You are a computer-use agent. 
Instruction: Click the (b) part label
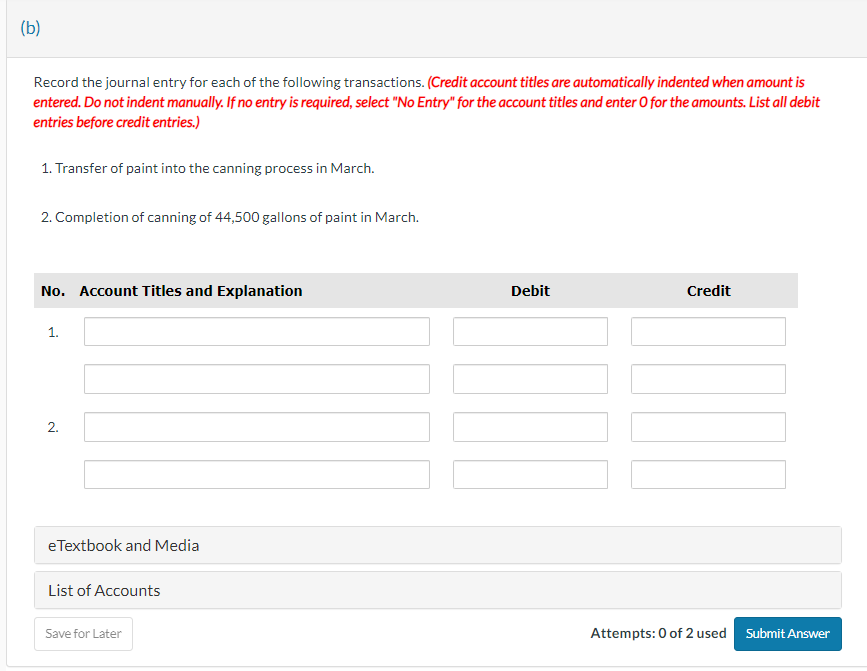point(30,28)
